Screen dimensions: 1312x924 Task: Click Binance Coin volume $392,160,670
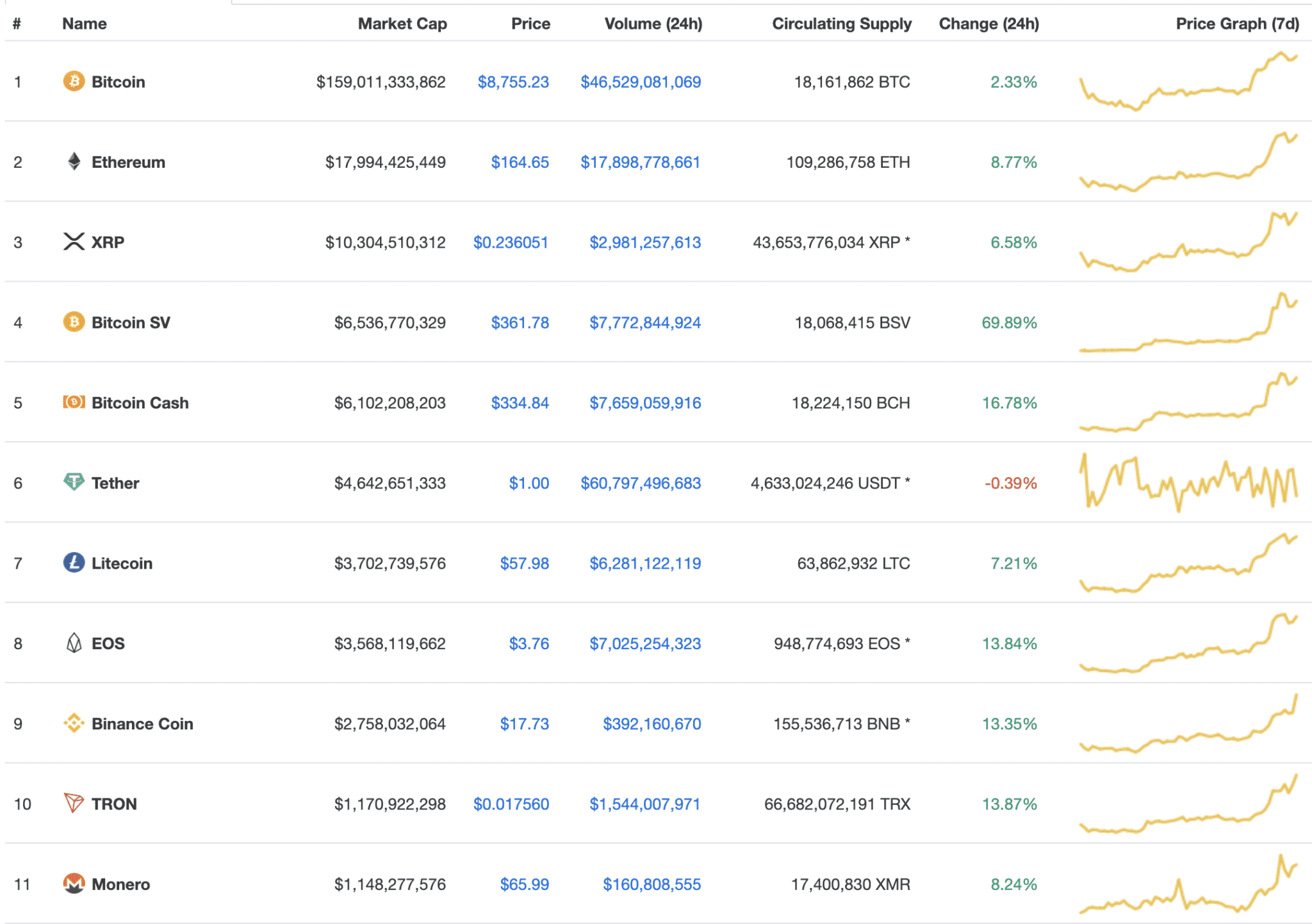tap(652, 724)
